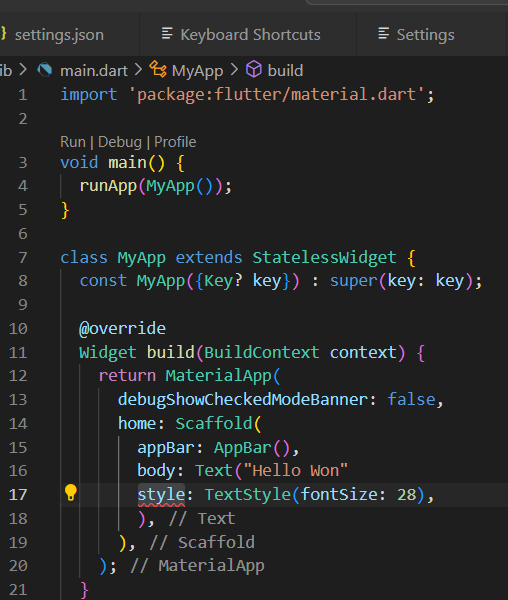Screen dimensions: 508x600
Task: Click the Dart file icon in breadcrumb
Action: [x=45, y=70]
